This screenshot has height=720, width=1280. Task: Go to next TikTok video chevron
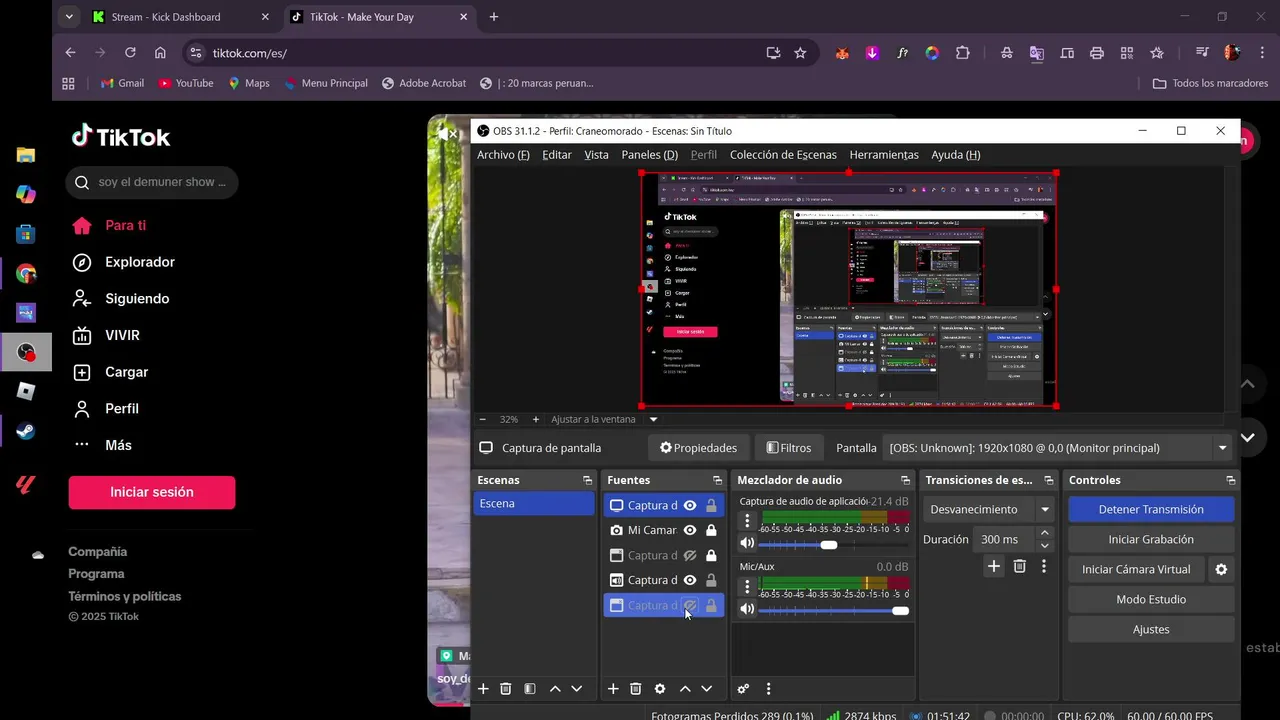1247,437
